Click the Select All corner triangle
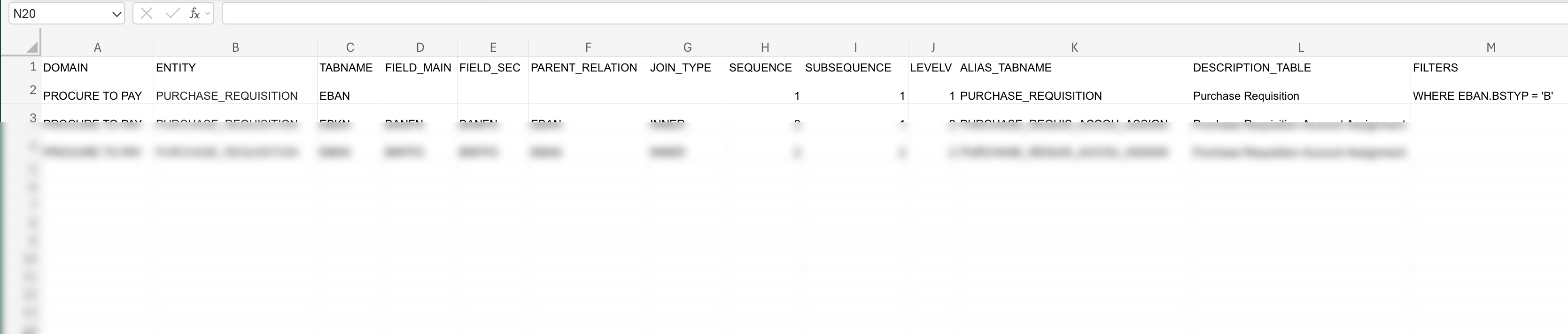Image resolution: width=1568 pixels, height=334 pixels. tap(32, 47)
